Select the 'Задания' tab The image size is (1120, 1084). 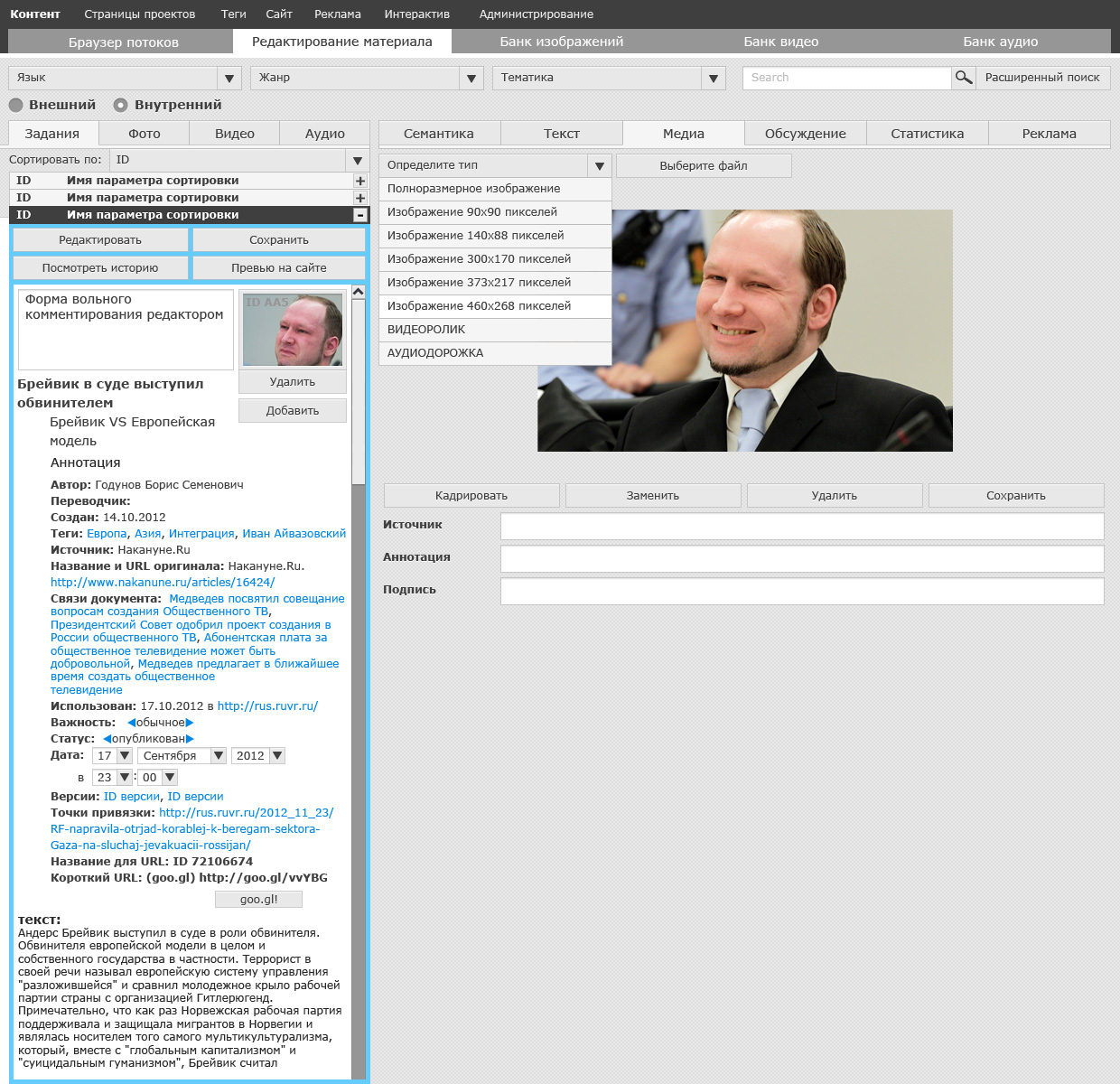pyautogui.click(x=52, y=134)
